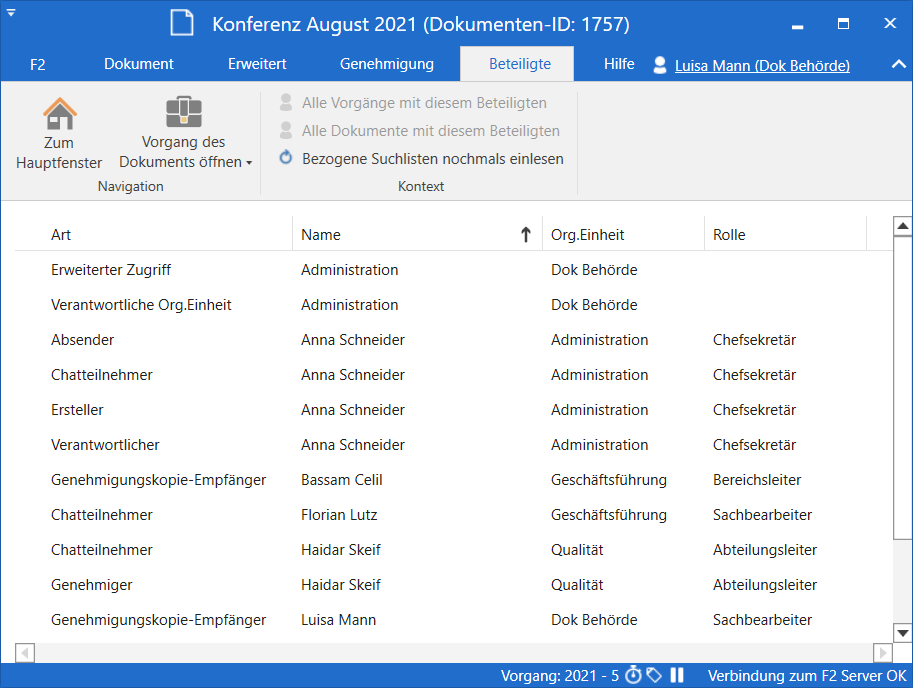Viewport: 913px width, 688px height.
Task: Click the vertical scrollbar down arrow
Action: (x=903, y=633)
